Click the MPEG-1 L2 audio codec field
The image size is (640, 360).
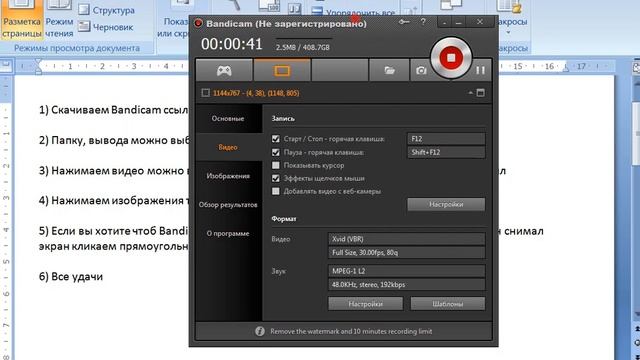pos(407,271)
